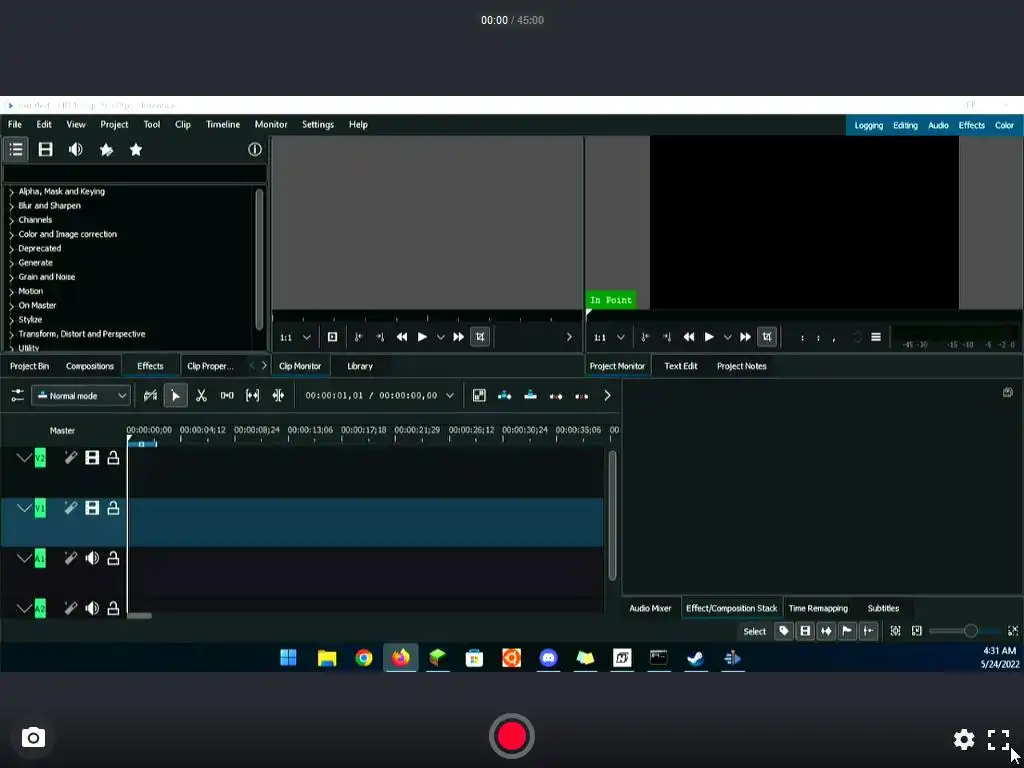Open Project Monitor hamburger menu
This screenshot has height=768, width=1024.
(x=876, y=337)
